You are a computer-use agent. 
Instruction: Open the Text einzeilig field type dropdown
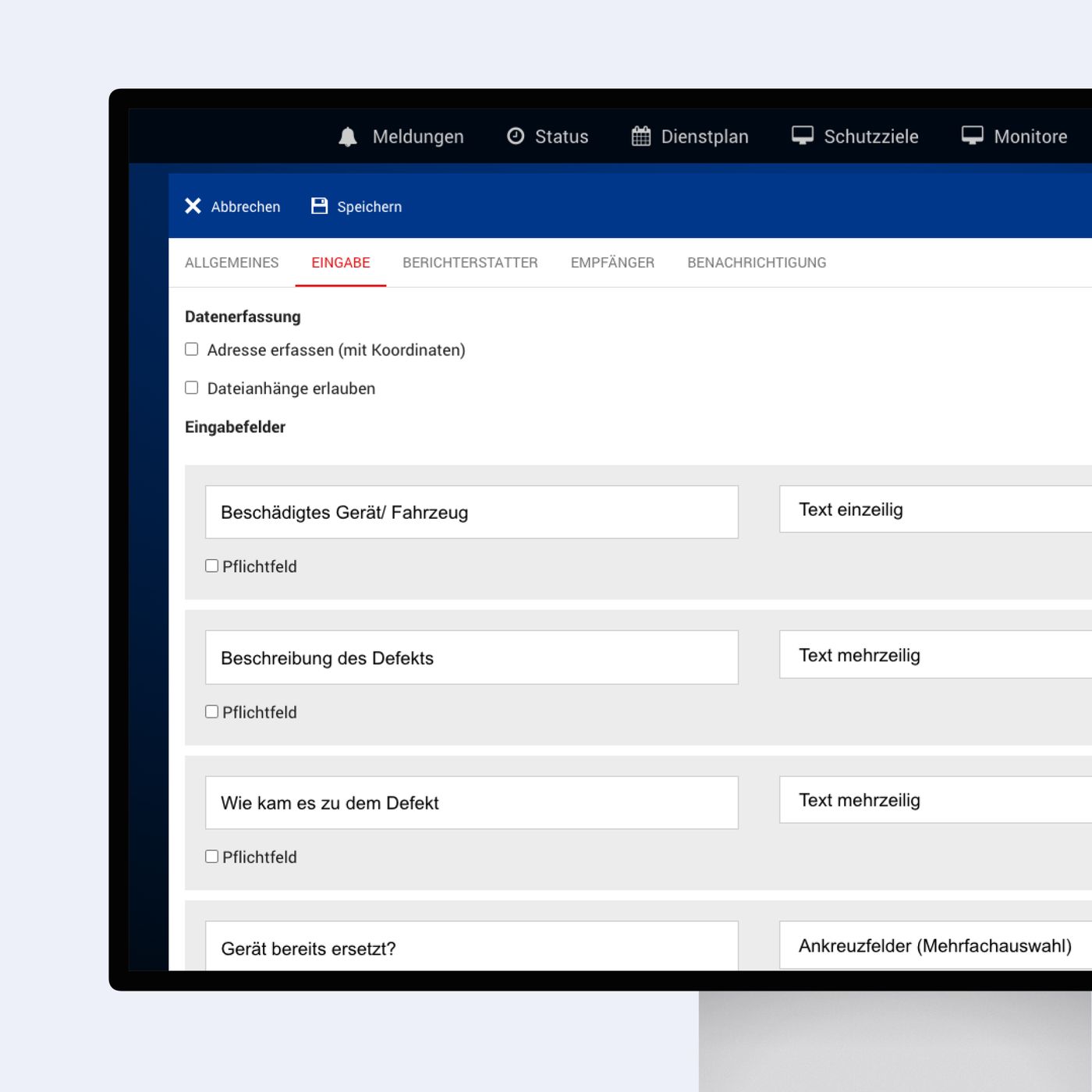[x=936, y=509]
